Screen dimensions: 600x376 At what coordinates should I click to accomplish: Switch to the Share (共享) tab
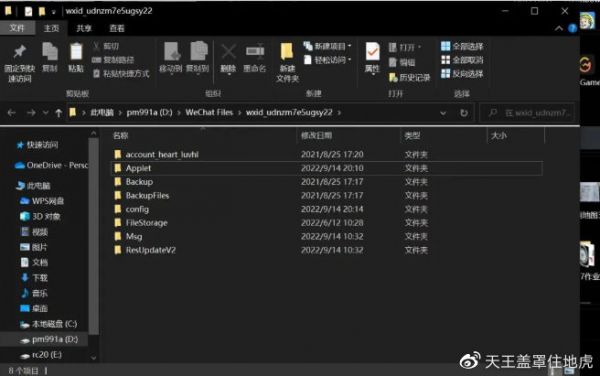coord(84,28)
